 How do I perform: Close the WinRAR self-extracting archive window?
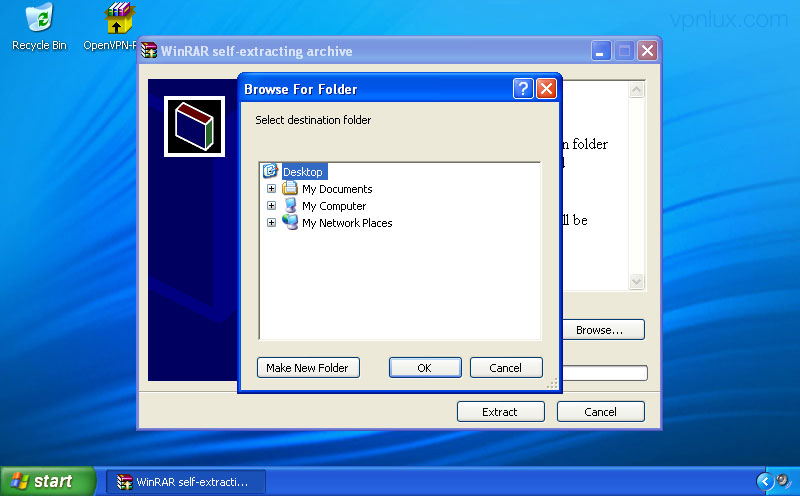tap(647, 51)
